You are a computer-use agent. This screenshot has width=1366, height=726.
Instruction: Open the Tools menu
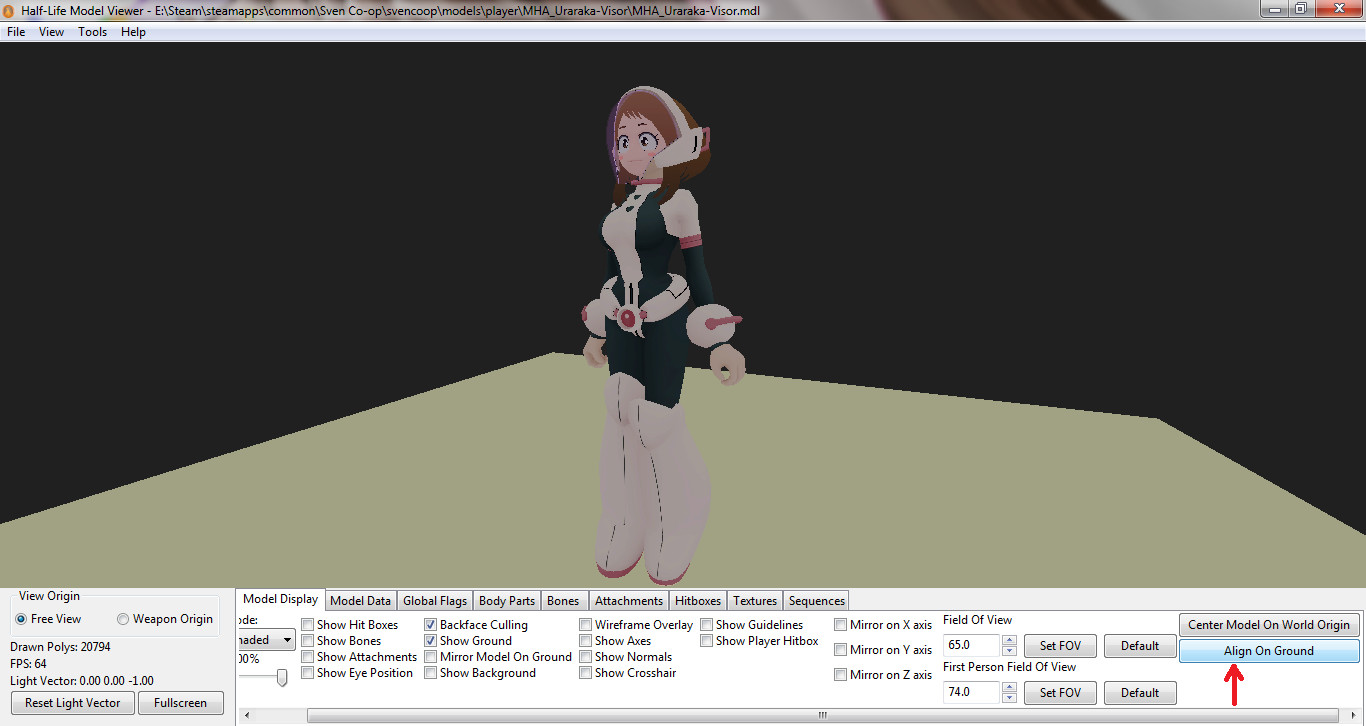[x=93, y=32]
